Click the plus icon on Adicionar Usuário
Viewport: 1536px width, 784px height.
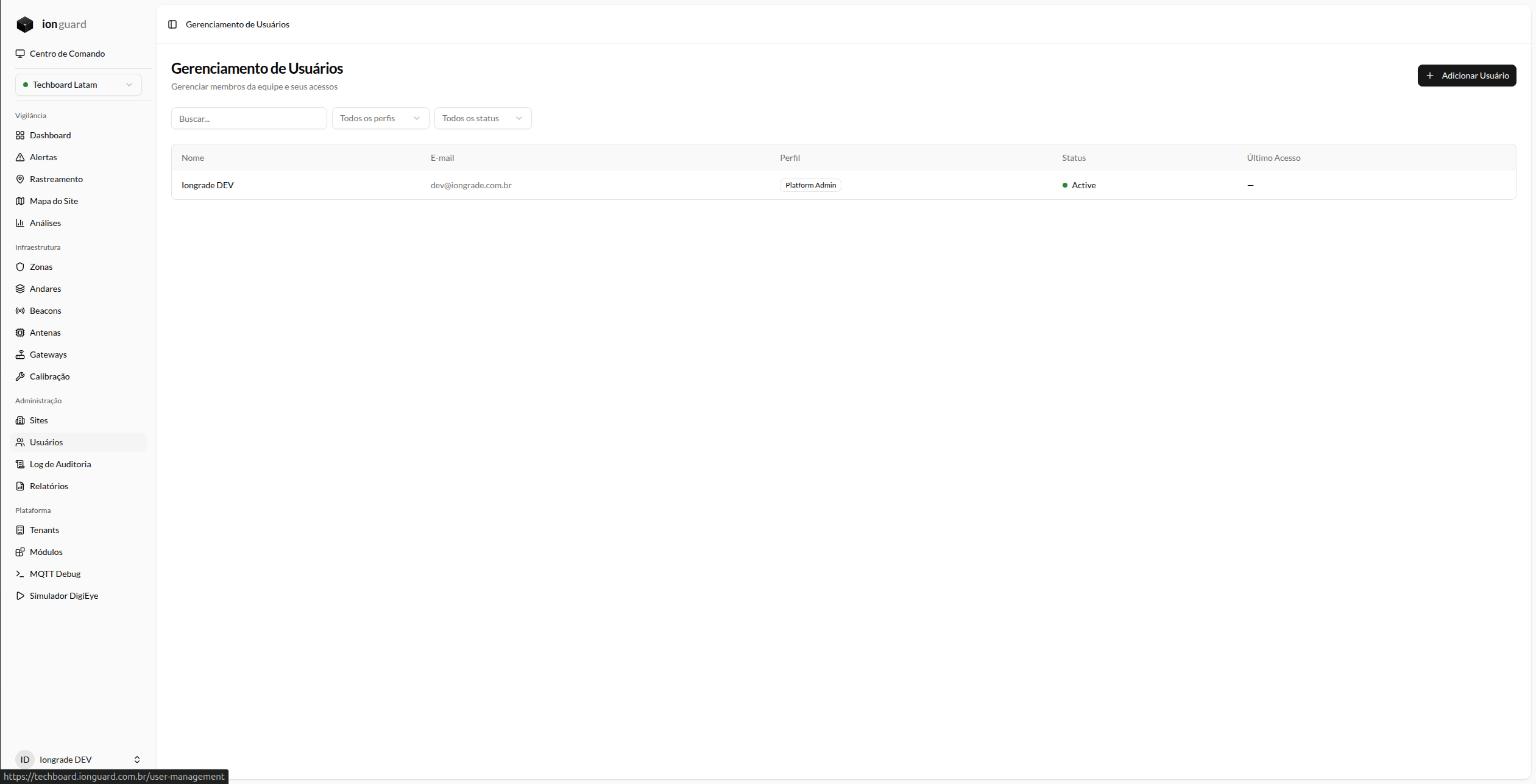(1429, 76)
